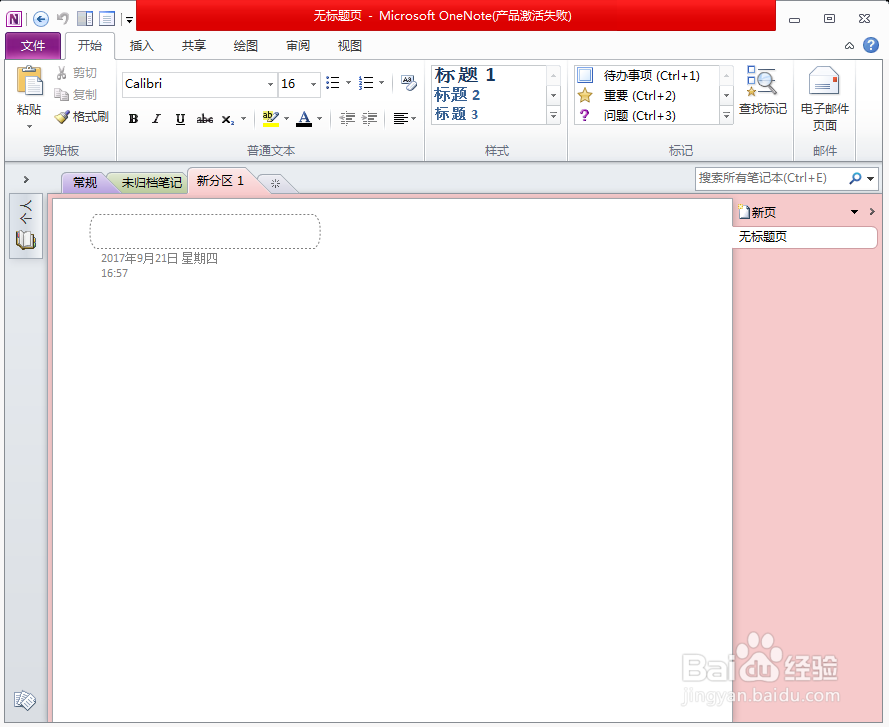The height and width of the screenshot is (727, 889).
Task: Click Format Painter (格式刷)
Action: point(82,117)
